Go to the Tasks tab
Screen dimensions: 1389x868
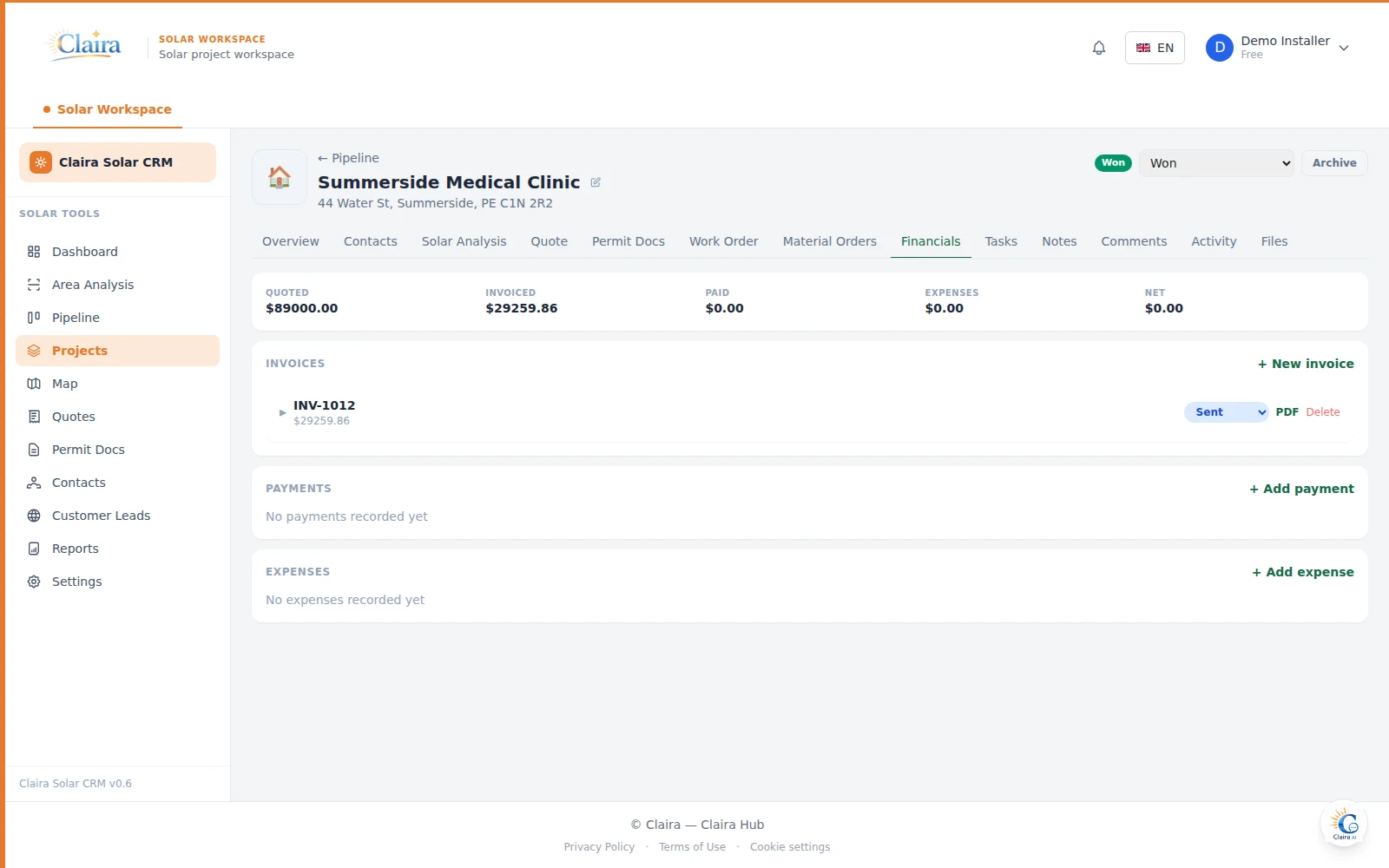coord(1001,241)
